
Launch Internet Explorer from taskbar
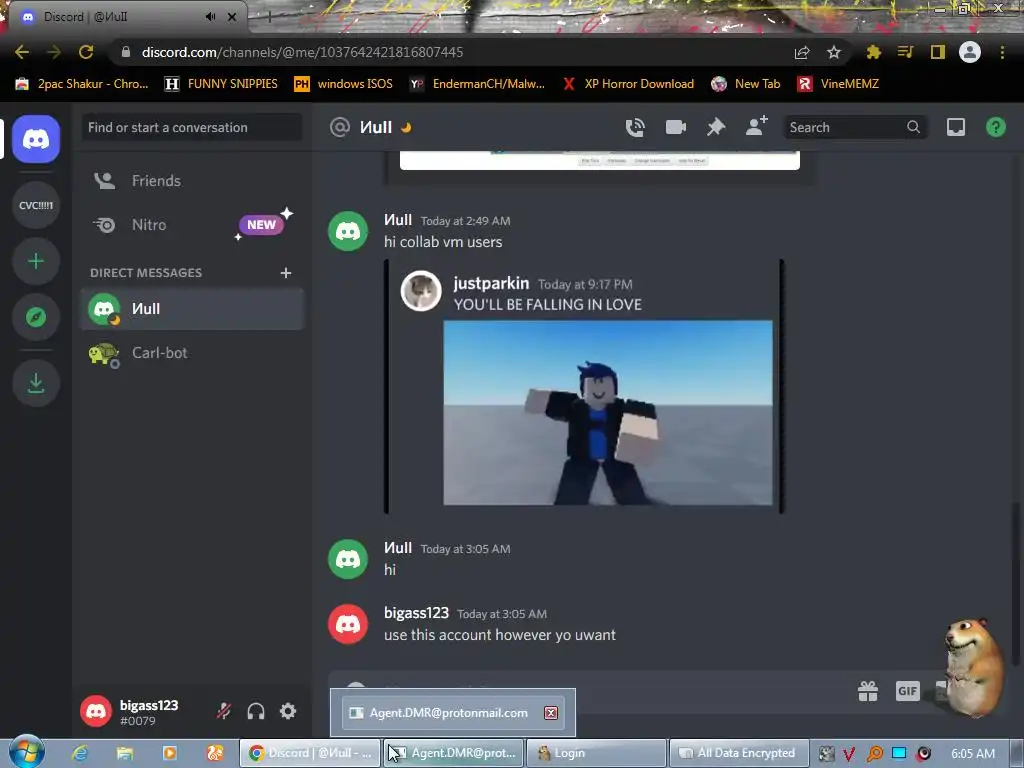[80, 754]
